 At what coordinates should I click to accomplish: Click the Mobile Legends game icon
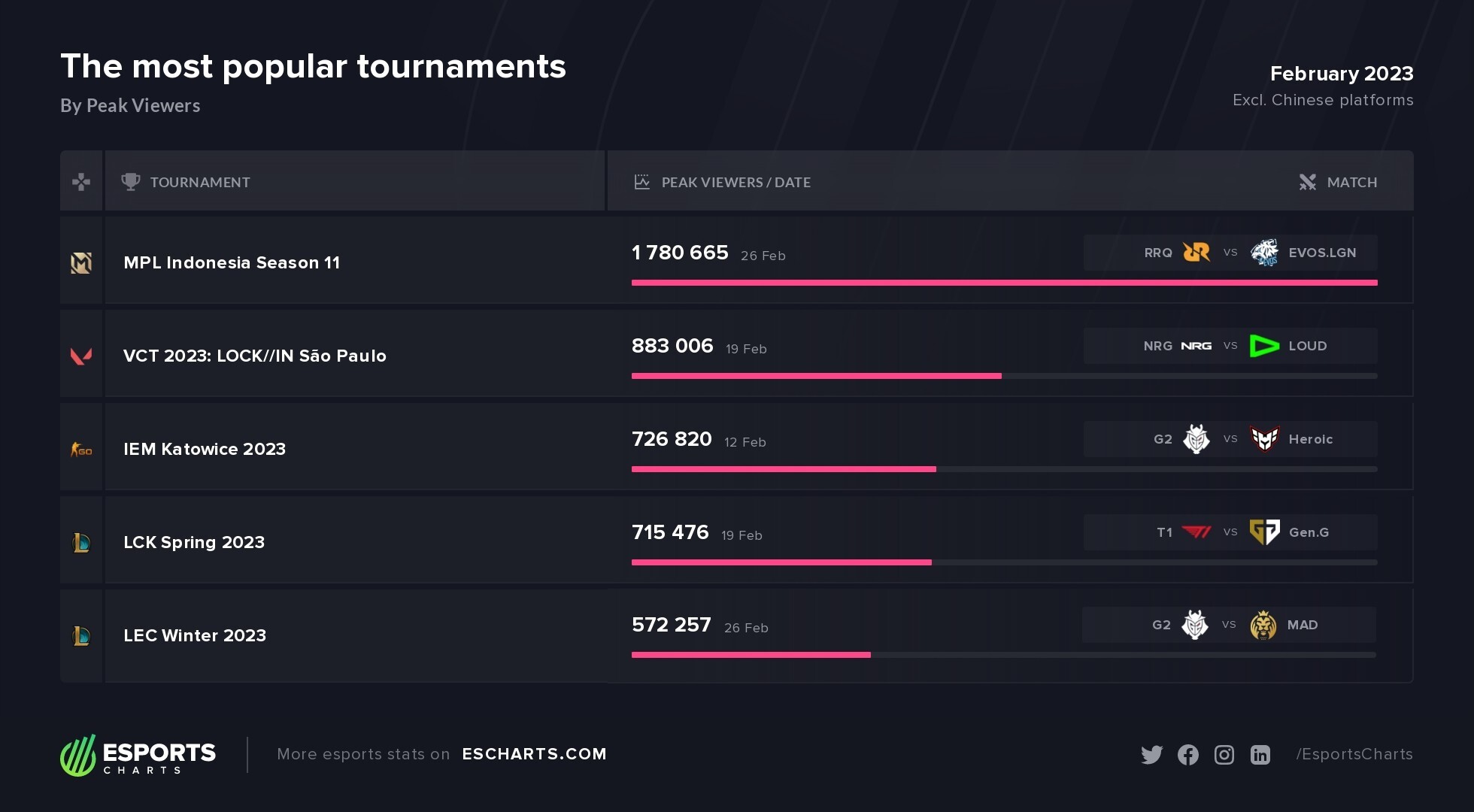[81, 262]
